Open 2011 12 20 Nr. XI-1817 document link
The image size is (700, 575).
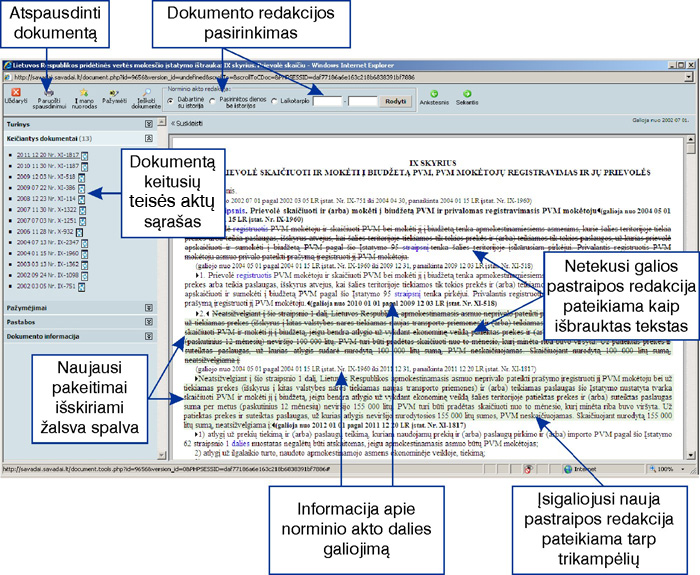click(48, 155)
